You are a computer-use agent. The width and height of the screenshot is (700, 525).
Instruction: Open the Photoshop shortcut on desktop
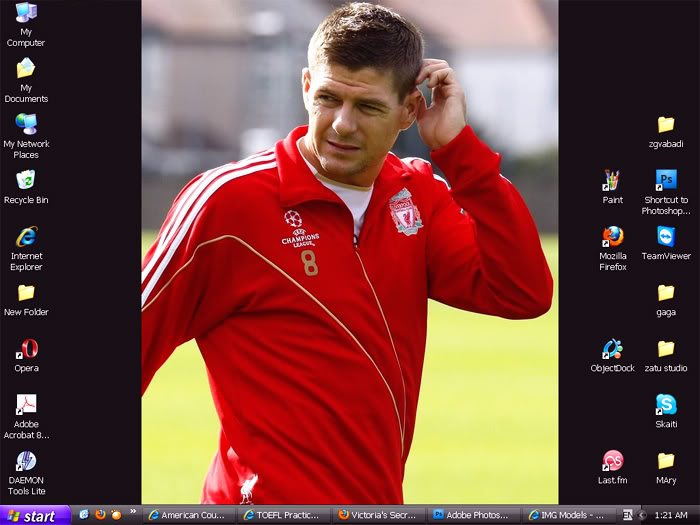pyautogui.click(x=666, y=181)
